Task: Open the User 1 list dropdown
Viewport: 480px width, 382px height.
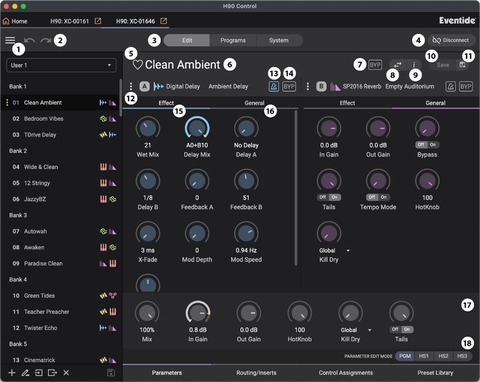Action: [x=61, y=65]
